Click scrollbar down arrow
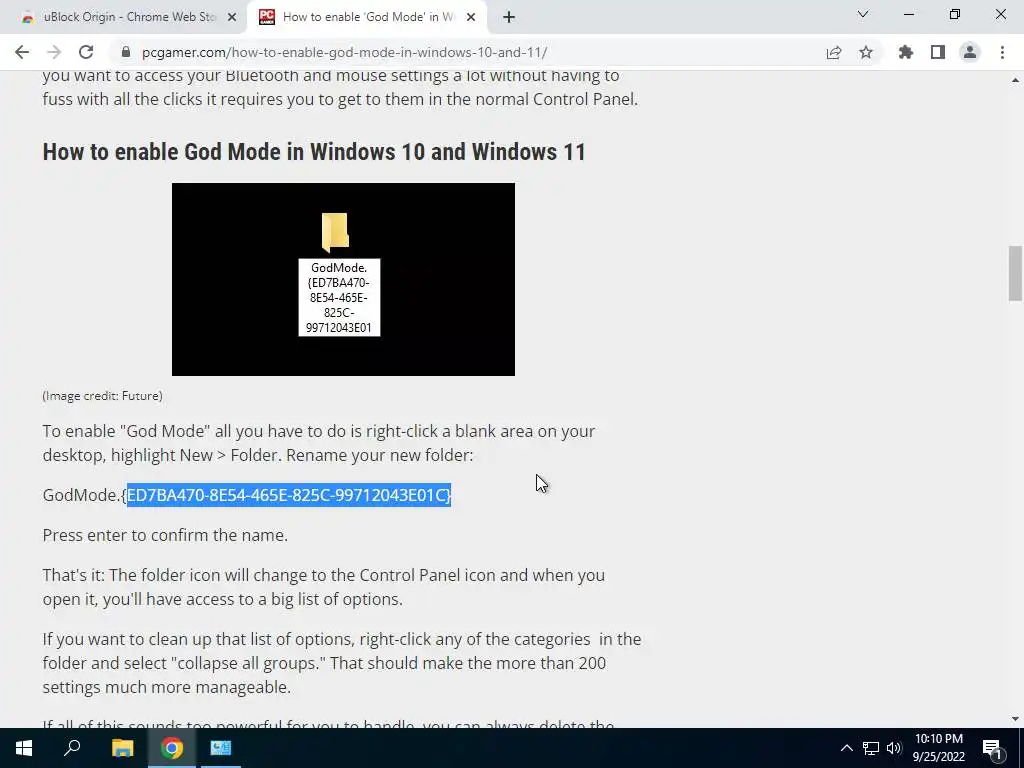 click(1015, 719)
